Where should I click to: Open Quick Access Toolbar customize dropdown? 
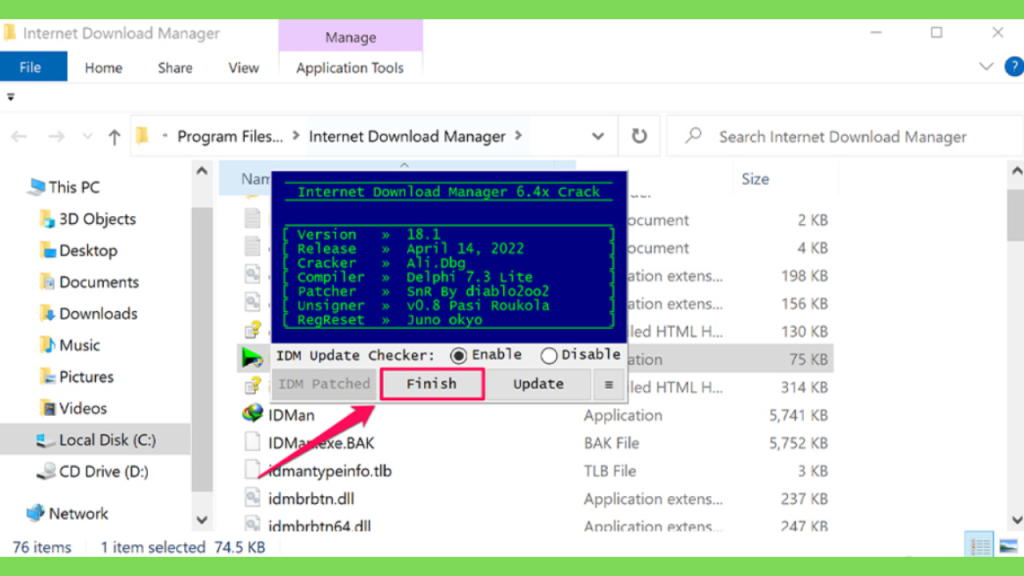(10, 97)
